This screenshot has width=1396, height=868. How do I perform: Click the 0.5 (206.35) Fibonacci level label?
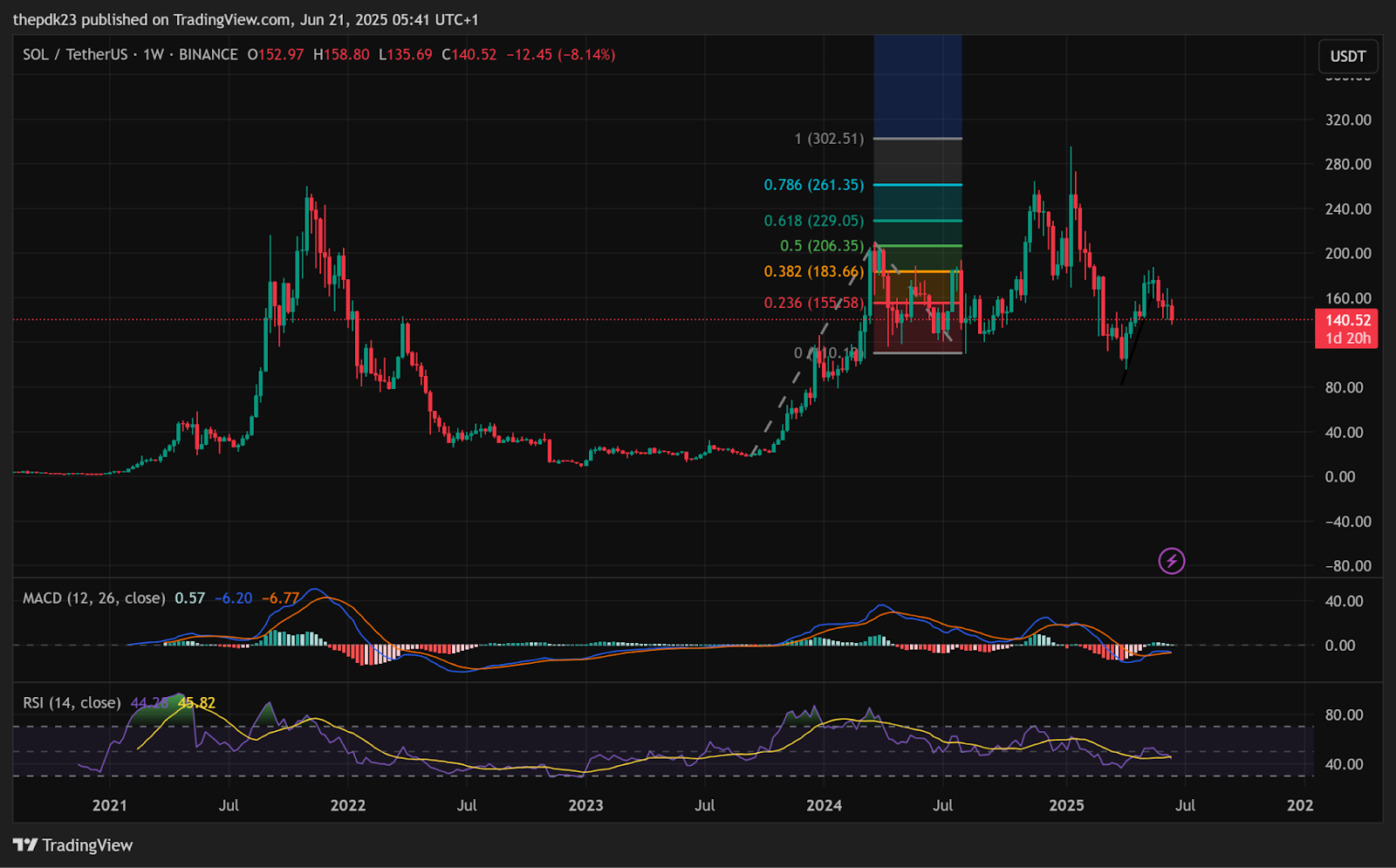[x=822, y=246]
